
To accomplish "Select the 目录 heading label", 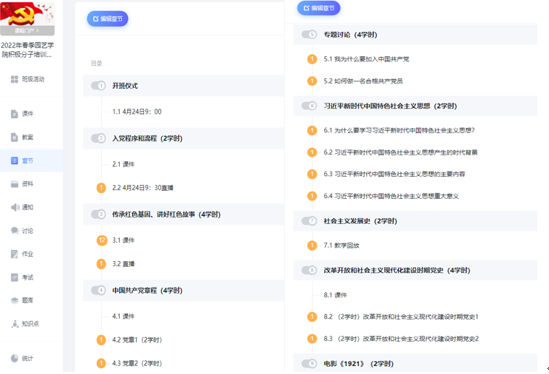I will (96, 63).
